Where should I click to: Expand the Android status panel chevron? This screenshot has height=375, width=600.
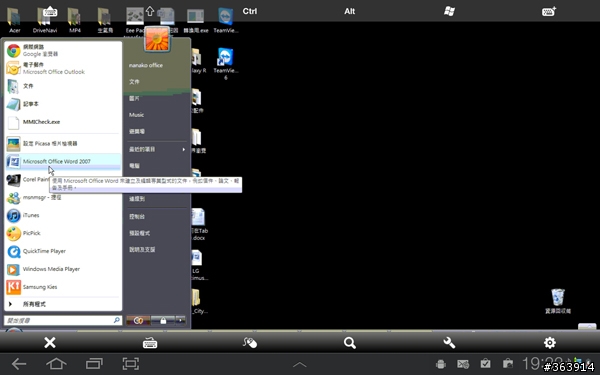click(x=300, y=364)
